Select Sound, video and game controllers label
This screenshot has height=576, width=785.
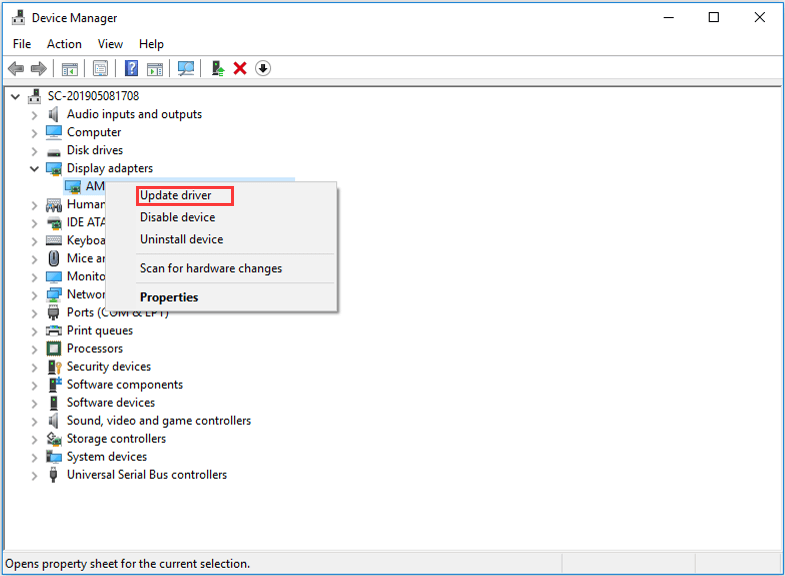[x=159, y=420]
